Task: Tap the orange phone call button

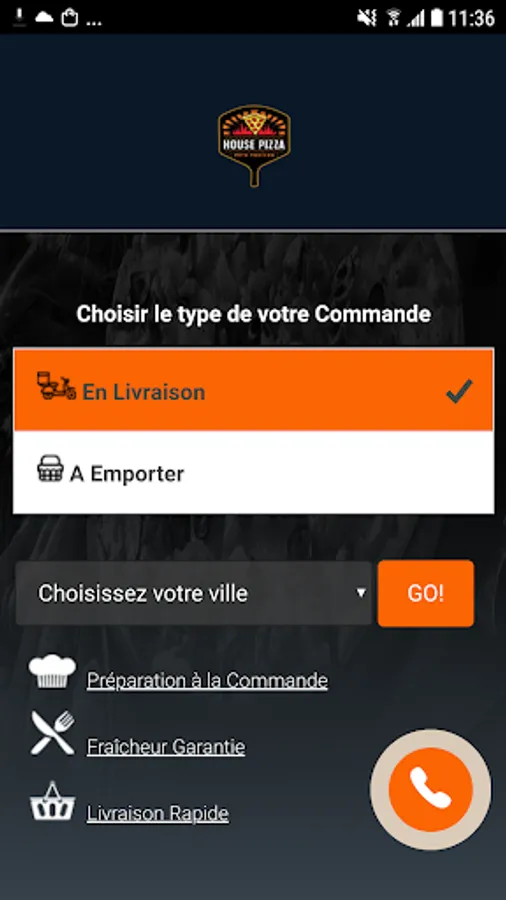Action: click(x=430, y=789)
